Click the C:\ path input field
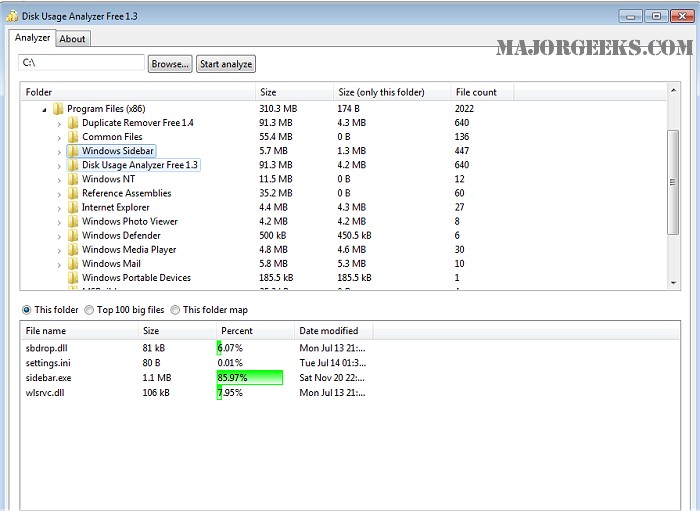 [81, 62]
